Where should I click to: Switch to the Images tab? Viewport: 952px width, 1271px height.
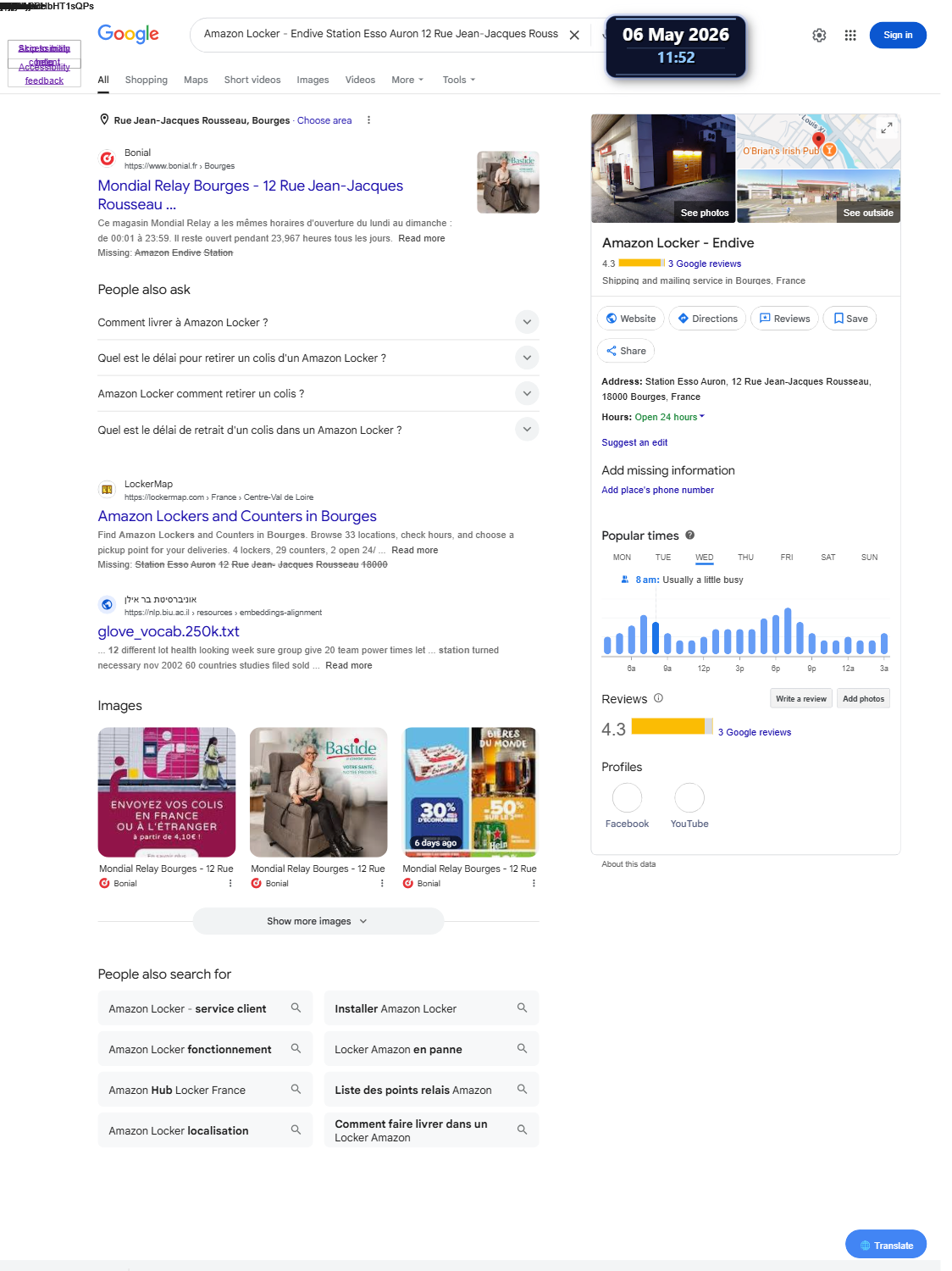[x=313, y=80]
